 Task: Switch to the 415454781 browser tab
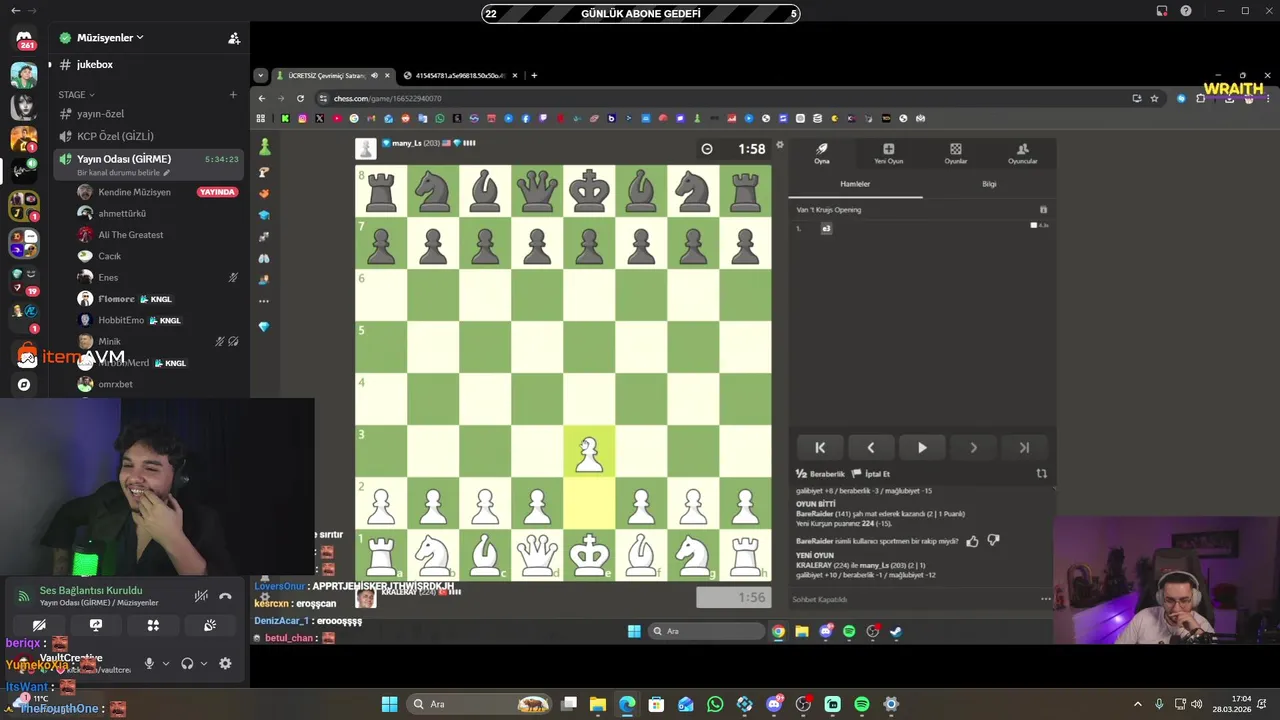click(461, 75)
